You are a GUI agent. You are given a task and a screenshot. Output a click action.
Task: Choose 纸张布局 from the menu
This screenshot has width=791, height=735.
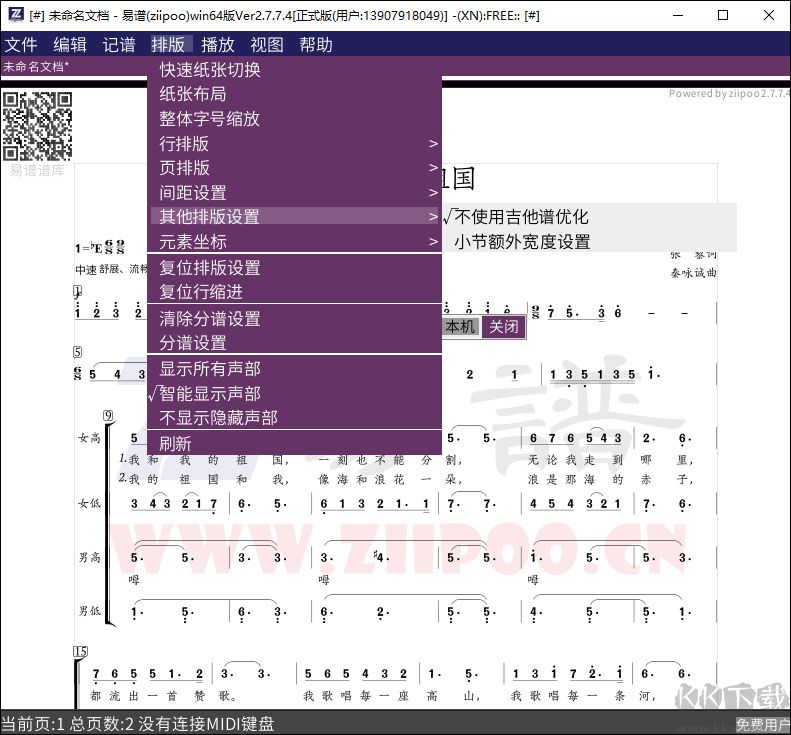click(295, 94)
